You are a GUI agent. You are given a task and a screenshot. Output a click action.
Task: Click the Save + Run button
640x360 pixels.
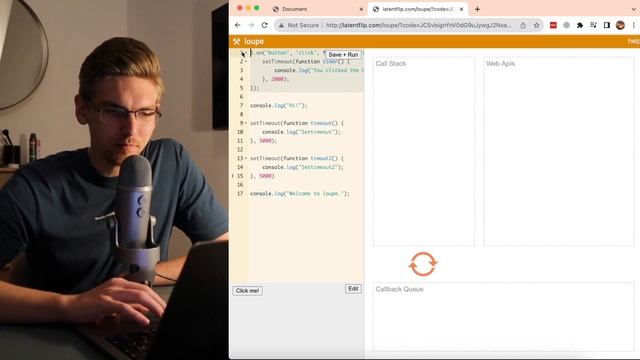click(343, 54)
